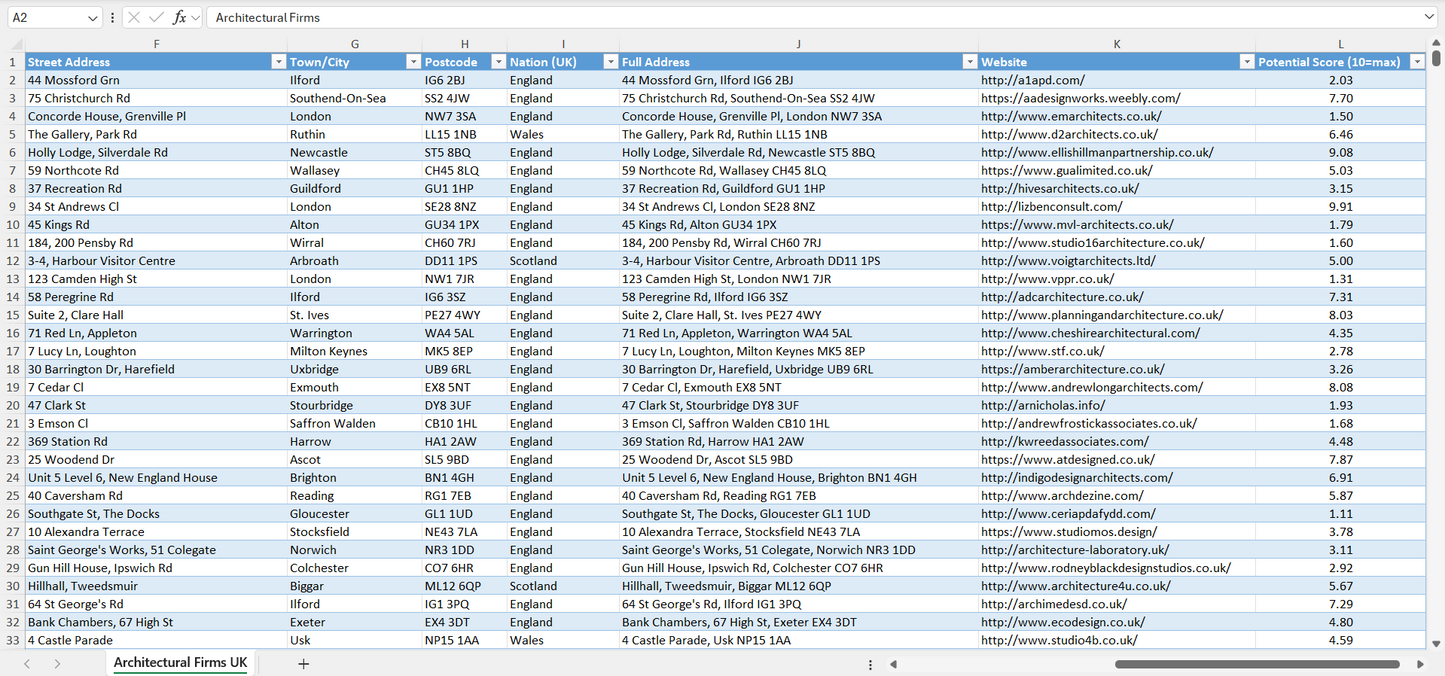Image resolution: width=1445 pixels, height=676 pixels.
Task: Open the filter dropdown on the Website column
Action: [1247, 61]
